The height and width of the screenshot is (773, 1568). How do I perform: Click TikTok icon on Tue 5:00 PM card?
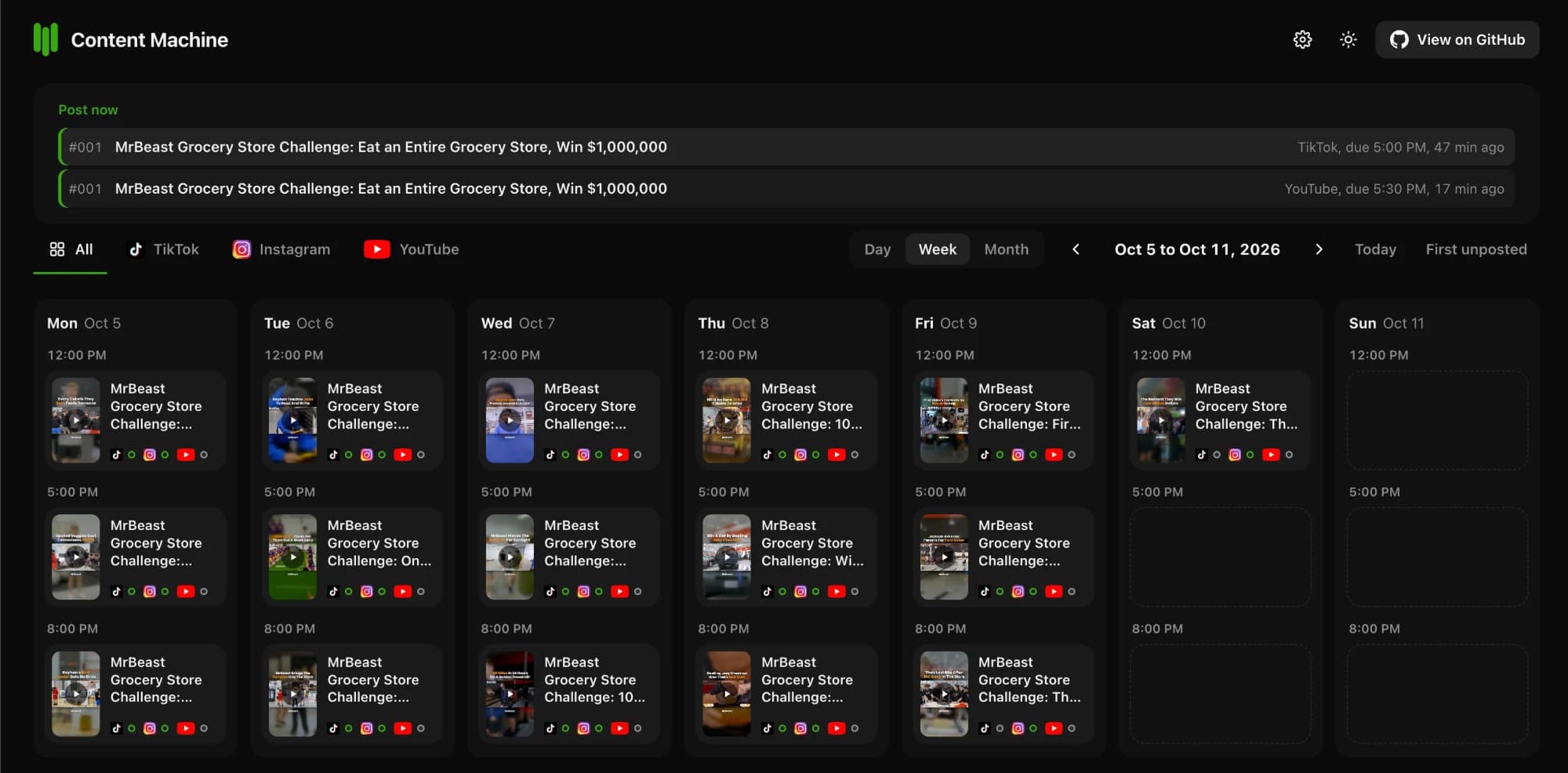333,592
